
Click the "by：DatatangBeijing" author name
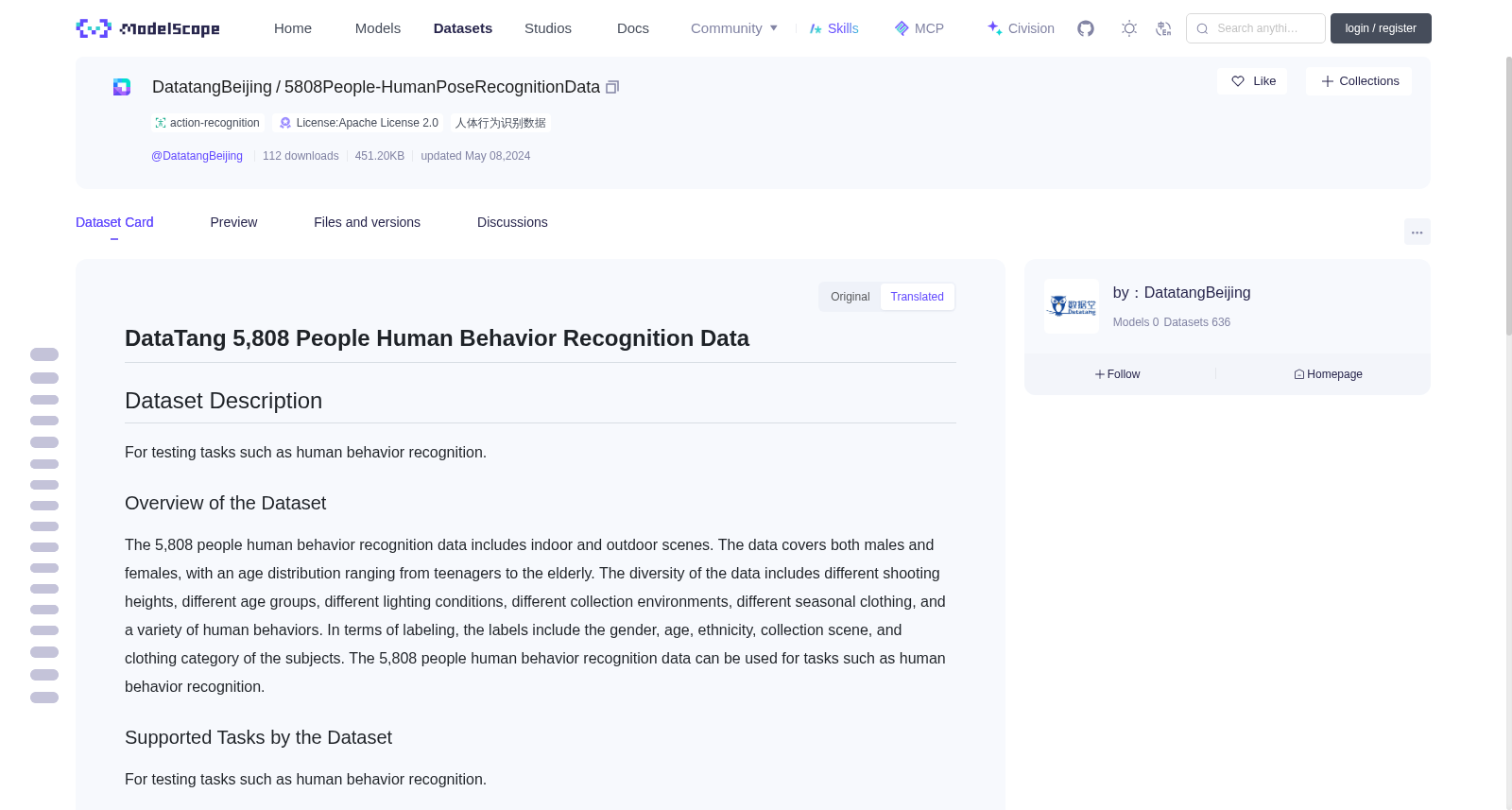tap(1182, 293)
